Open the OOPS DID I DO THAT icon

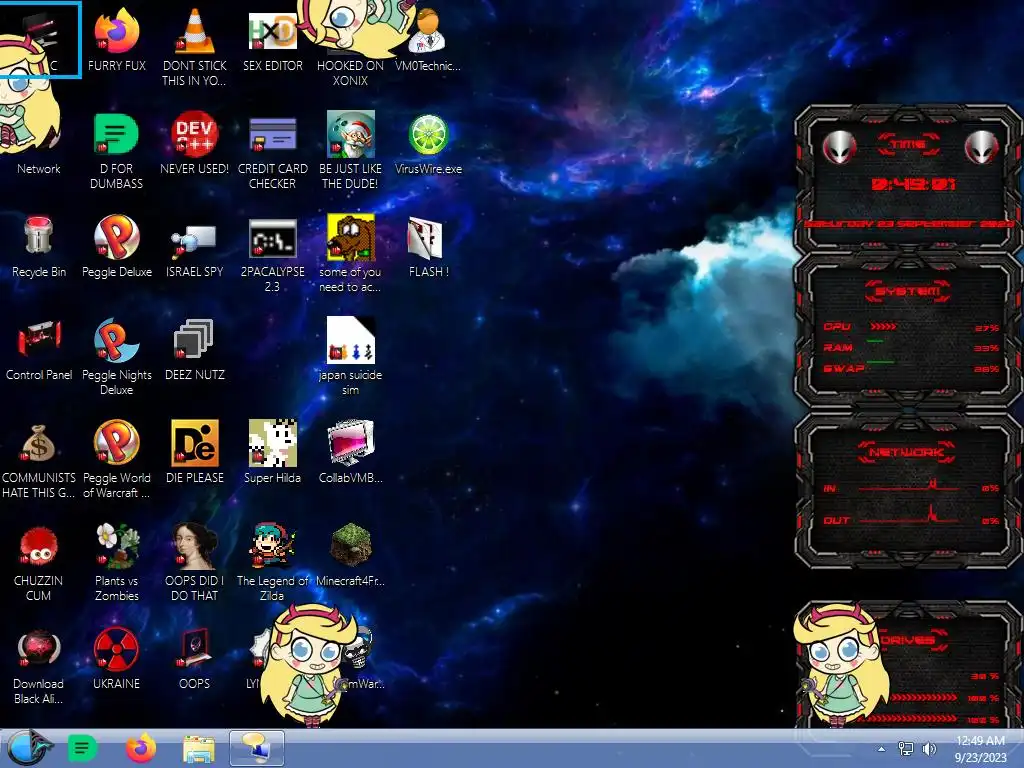[195, 563]
